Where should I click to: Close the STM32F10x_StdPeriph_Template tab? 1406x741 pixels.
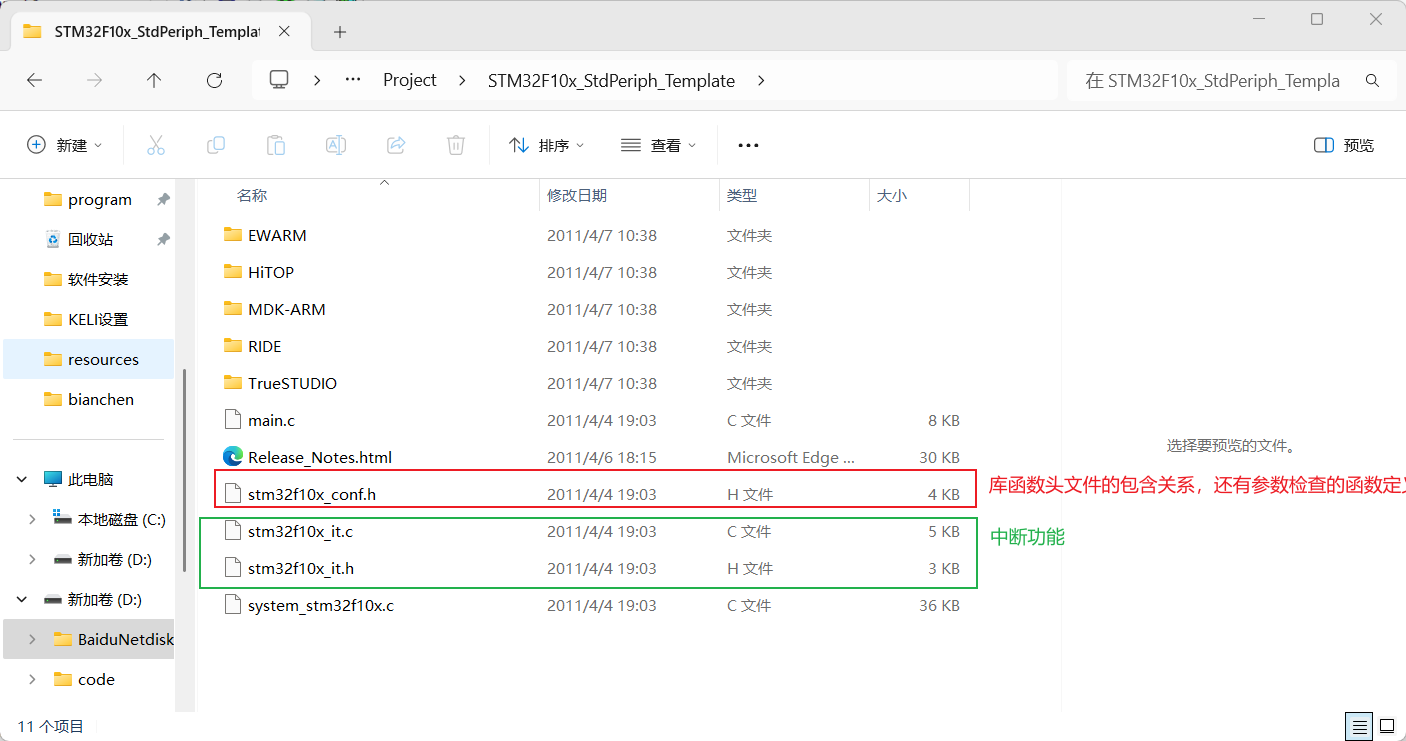pos(285,31)
